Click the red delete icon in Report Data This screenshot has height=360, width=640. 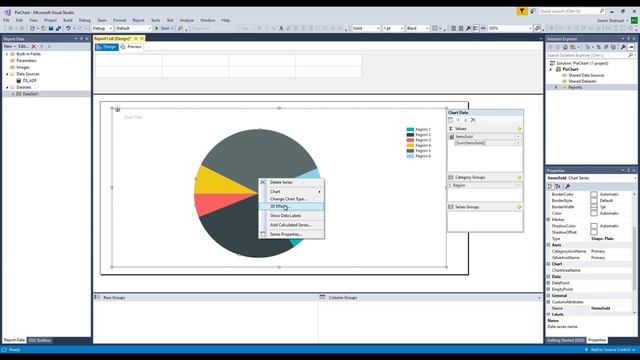tap(34, 47)
